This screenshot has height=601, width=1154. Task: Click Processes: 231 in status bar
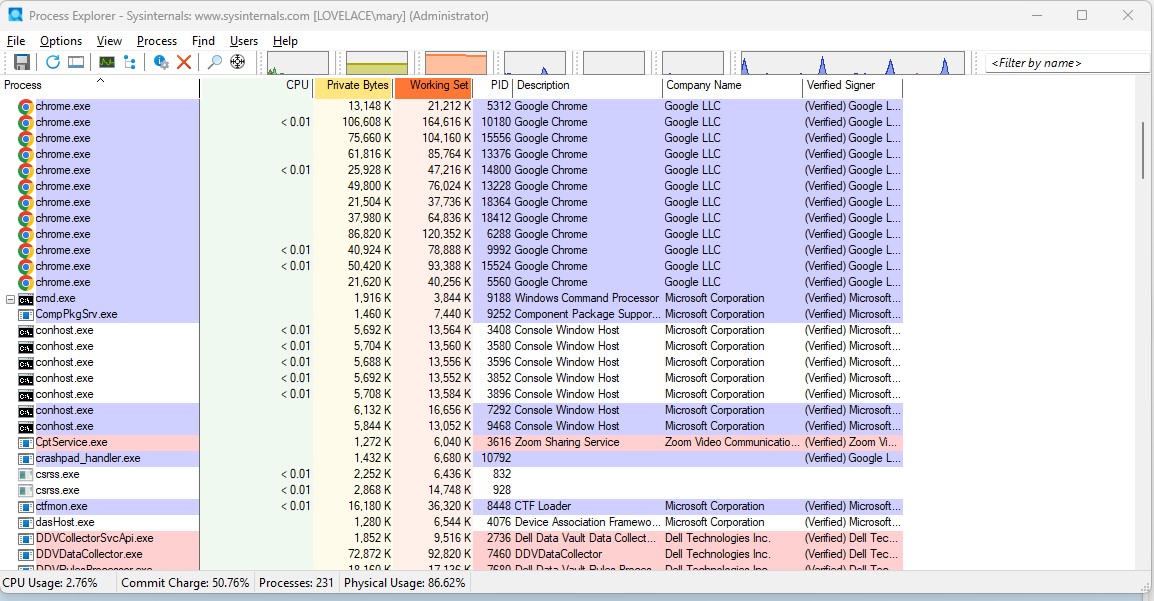pos(296,583)
